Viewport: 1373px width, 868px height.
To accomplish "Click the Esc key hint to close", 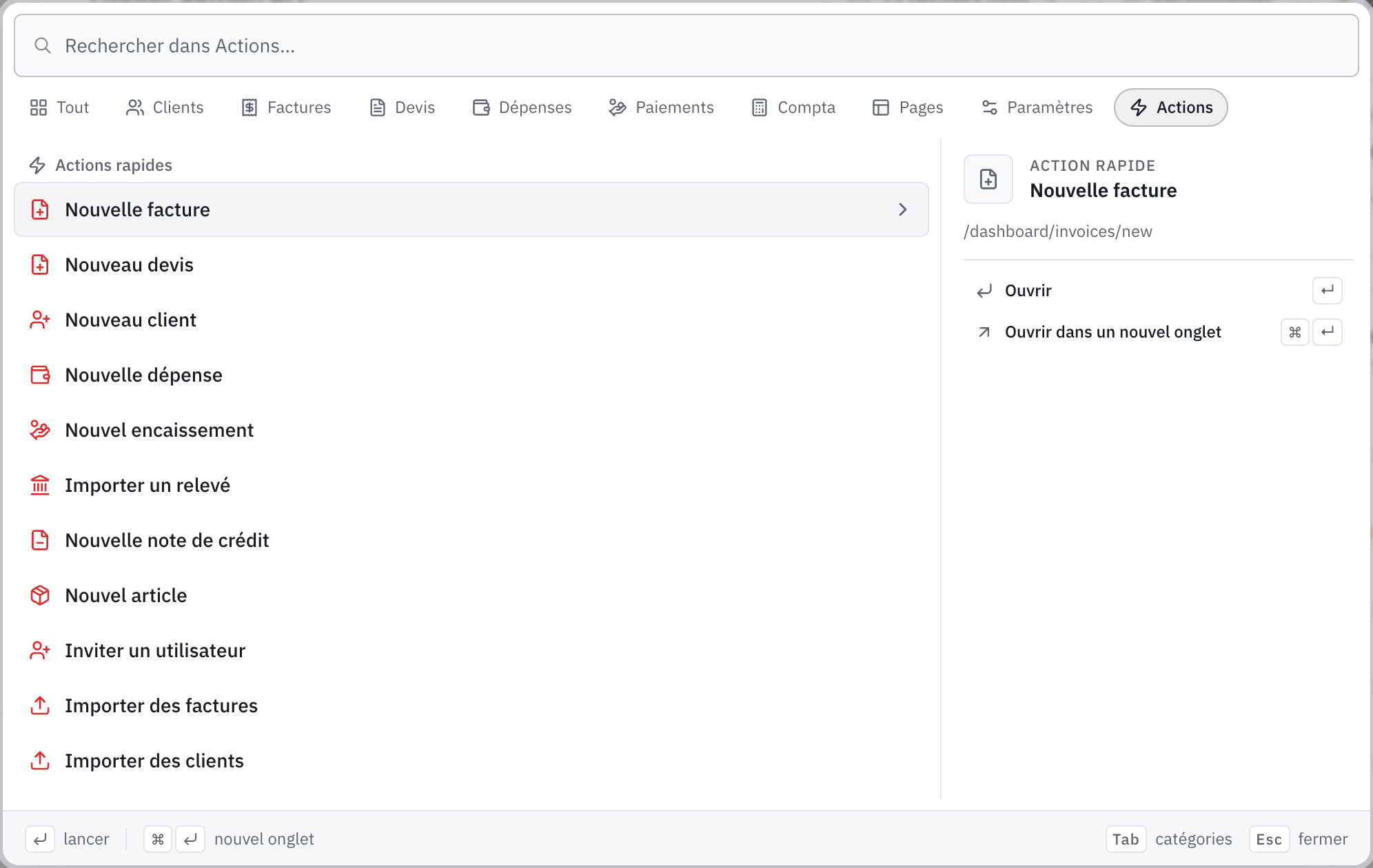I will (1269, 839).
